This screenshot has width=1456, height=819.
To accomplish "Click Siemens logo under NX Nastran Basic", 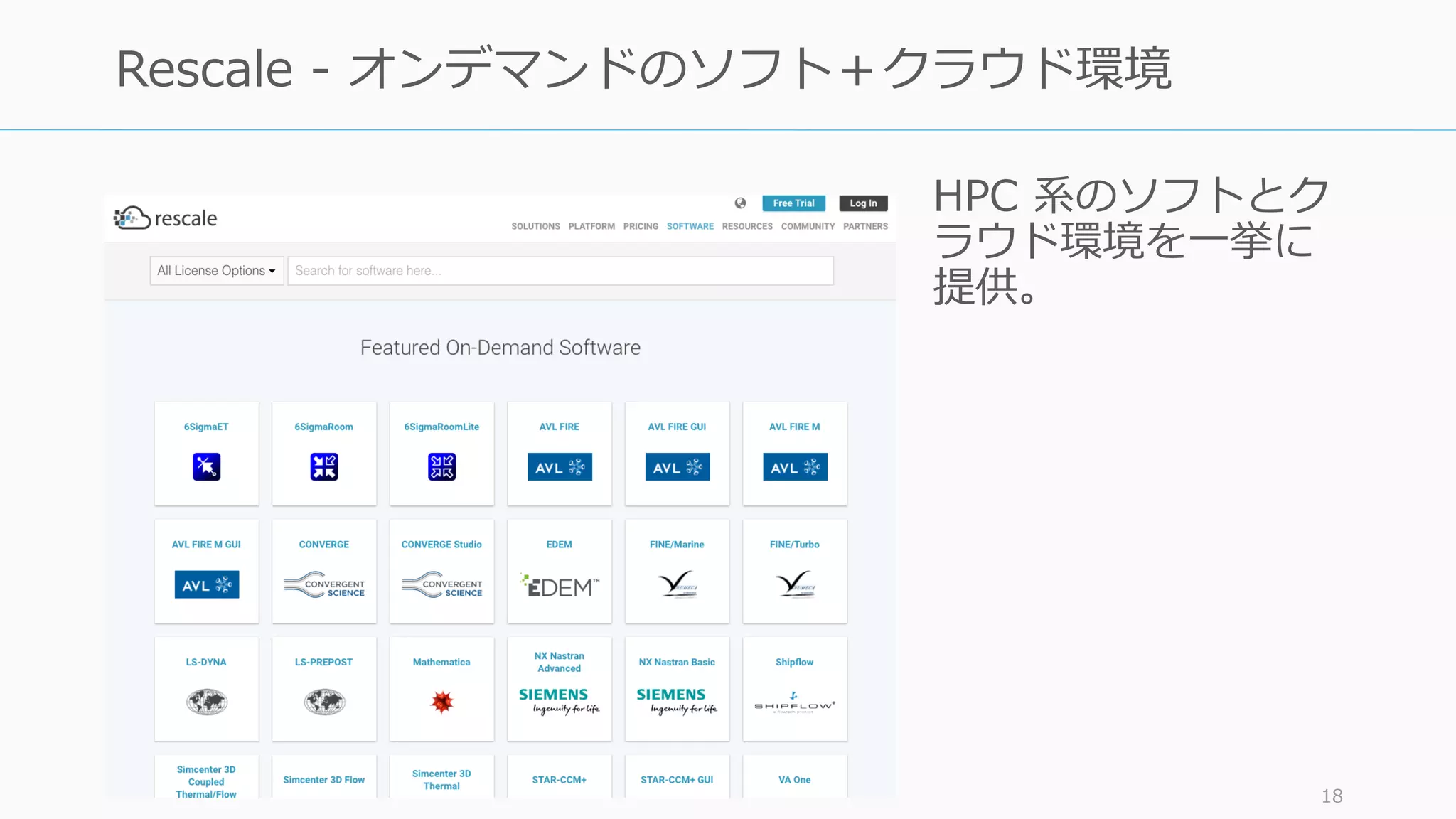I will 678,701.
